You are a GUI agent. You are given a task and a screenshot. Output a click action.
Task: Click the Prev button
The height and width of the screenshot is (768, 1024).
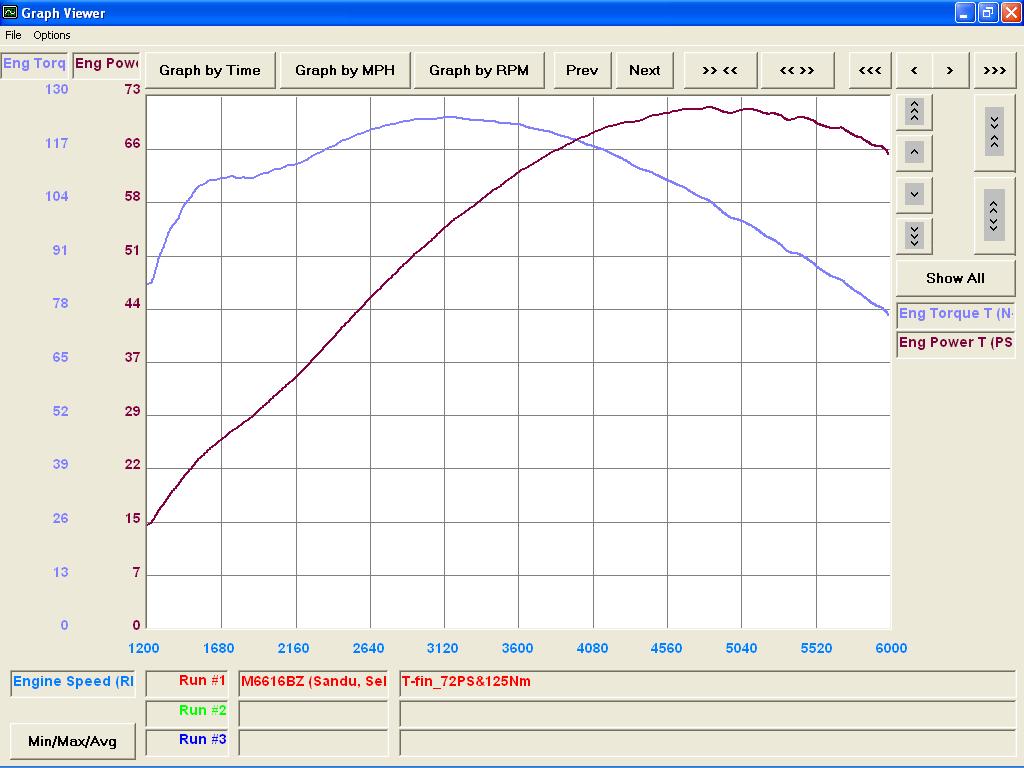tap(582, 70)
